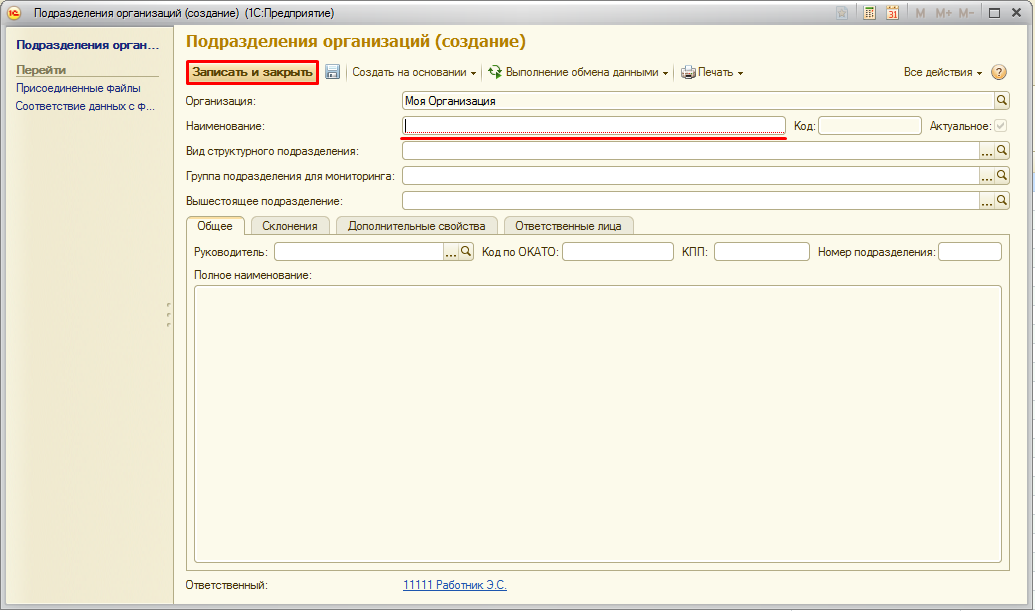Open Присоединенные файлы in the sidebar
This screenshot has width=1035, height=611.
point(78,88)
